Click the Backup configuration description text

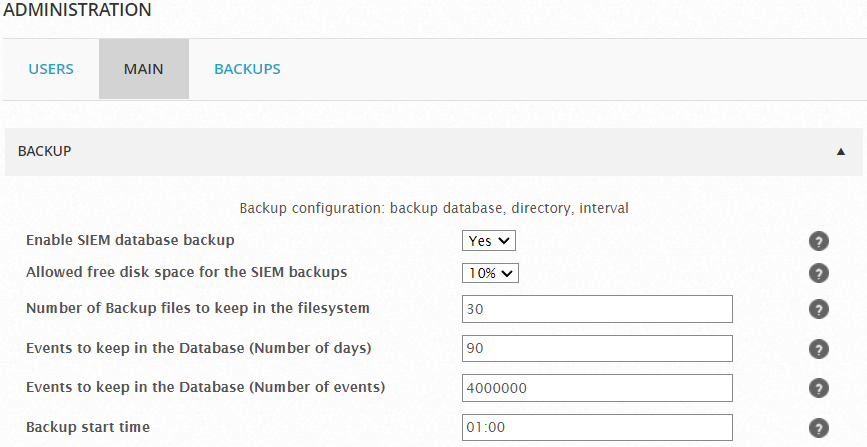tap(434, 209)
